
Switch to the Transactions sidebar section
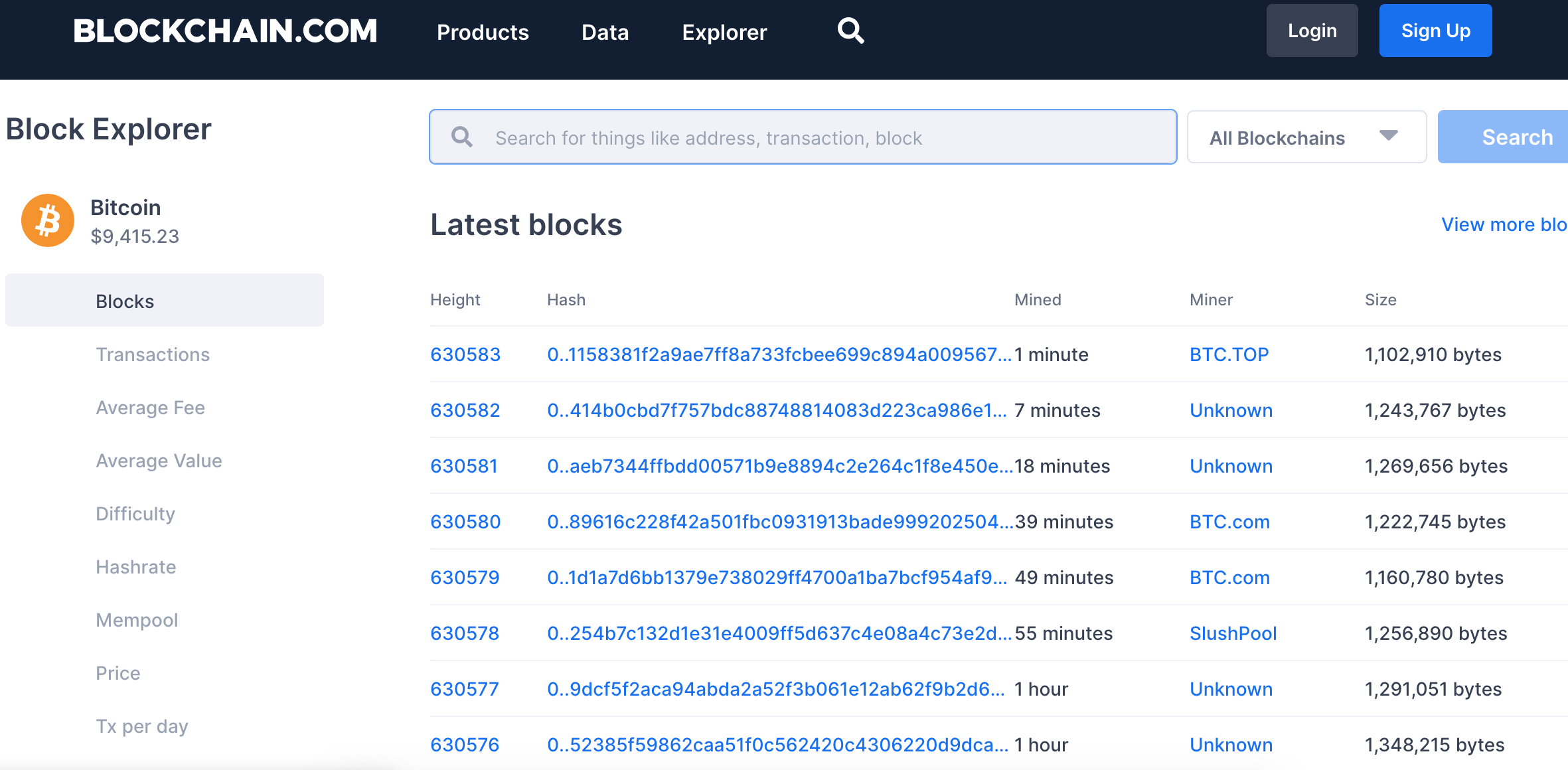tap(153, 354)
